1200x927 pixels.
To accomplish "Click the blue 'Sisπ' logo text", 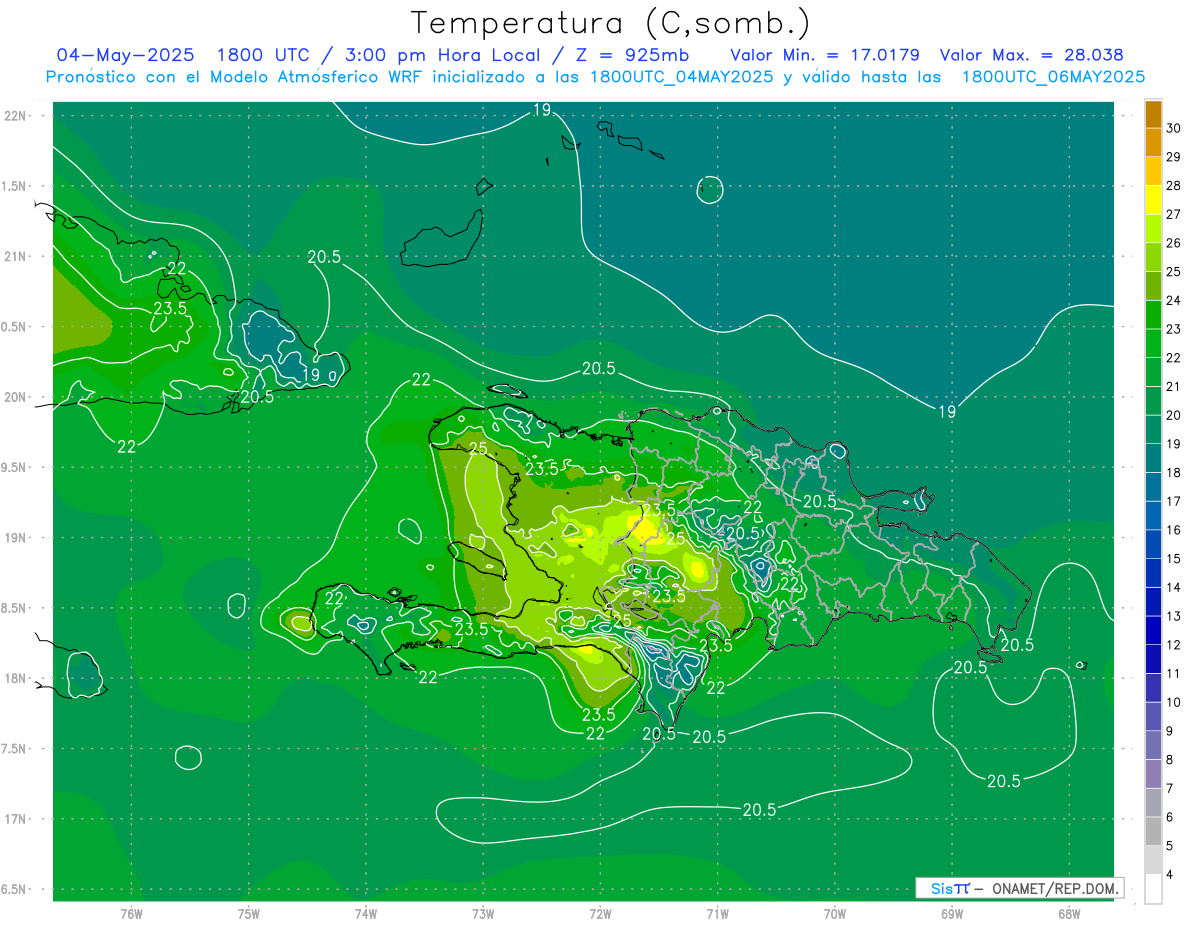I will pyautogui.click(x=950, y=888).
